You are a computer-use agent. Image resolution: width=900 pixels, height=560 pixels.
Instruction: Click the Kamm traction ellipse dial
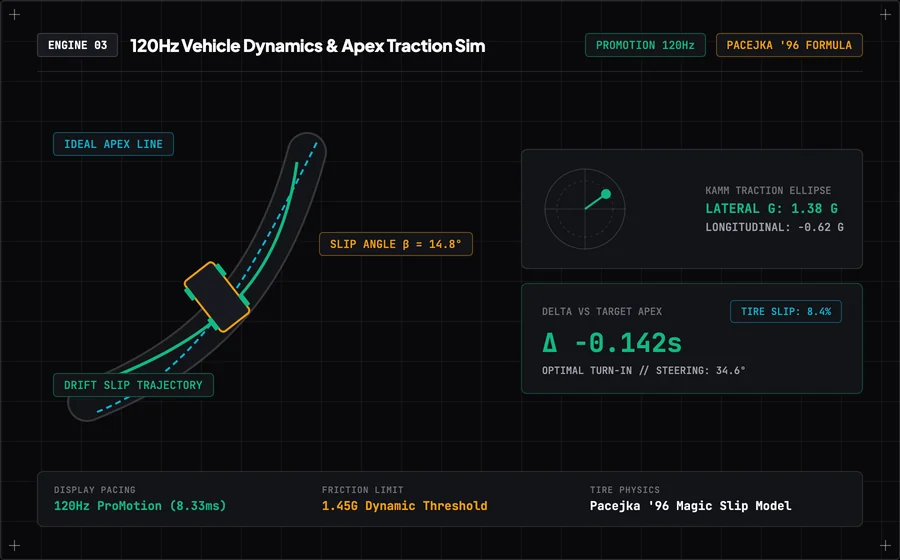[x=585, y=209]
